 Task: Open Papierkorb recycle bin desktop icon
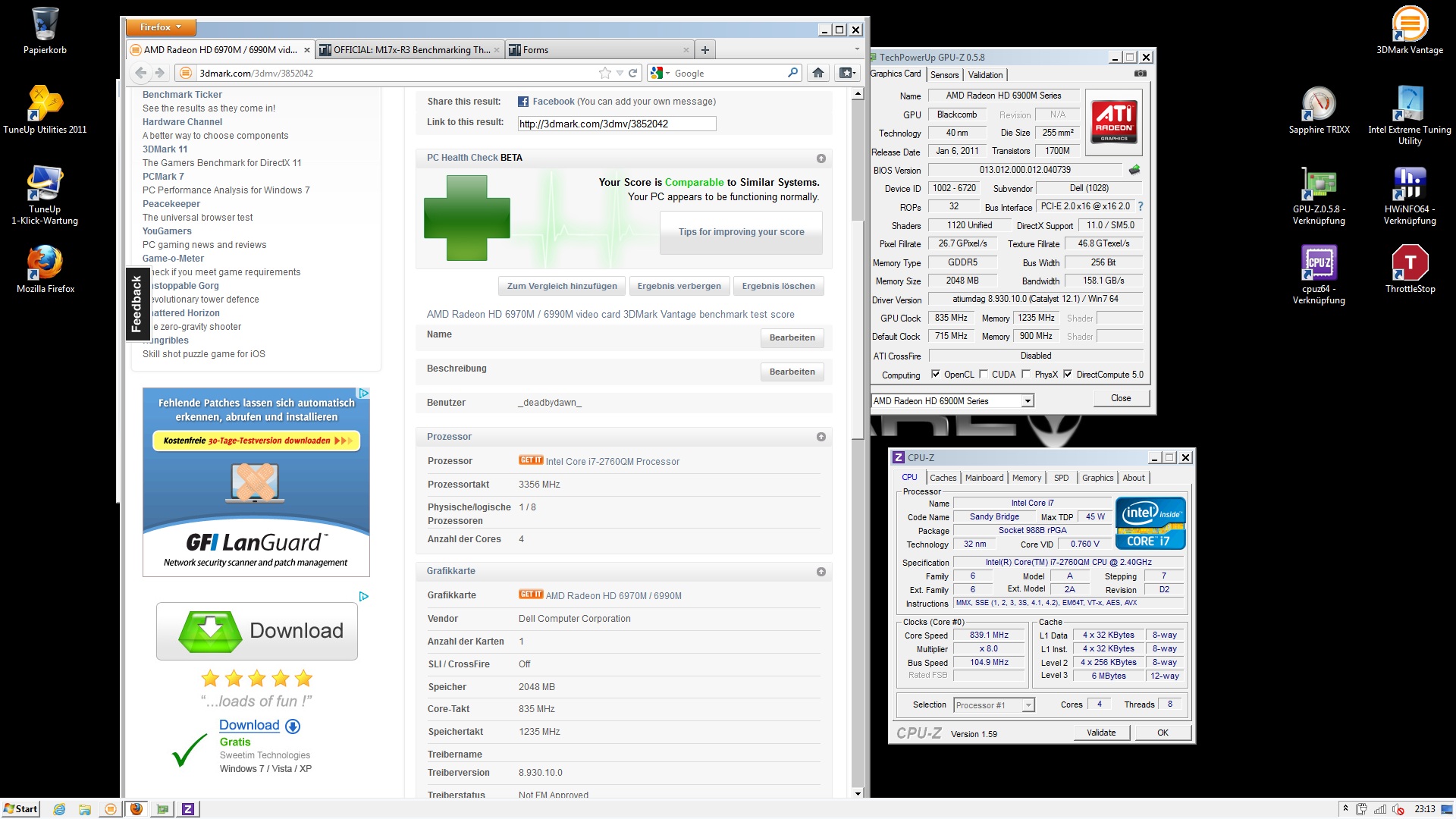coord(45,30)
